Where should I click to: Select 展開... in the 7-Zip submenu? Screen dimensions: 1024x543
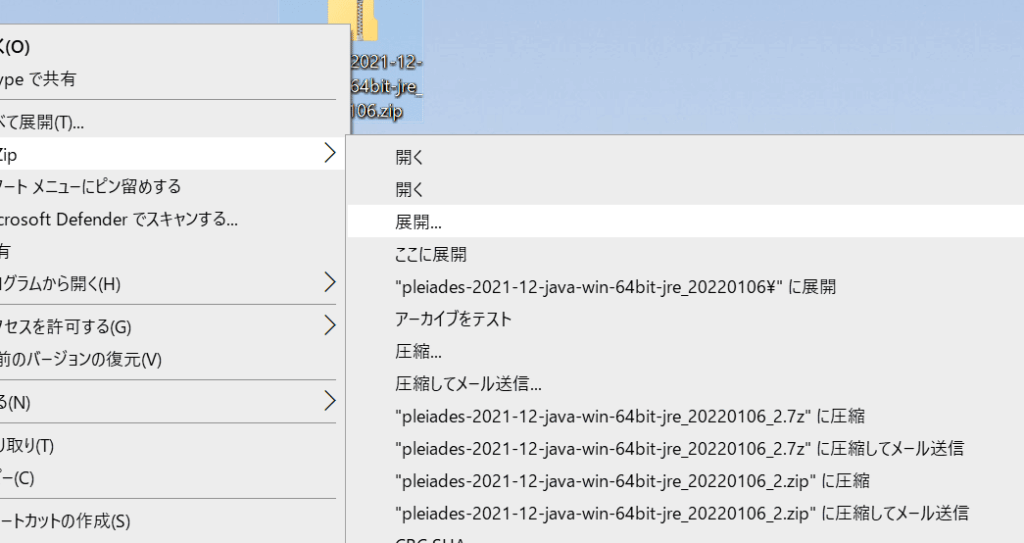[x=418, y=222]
